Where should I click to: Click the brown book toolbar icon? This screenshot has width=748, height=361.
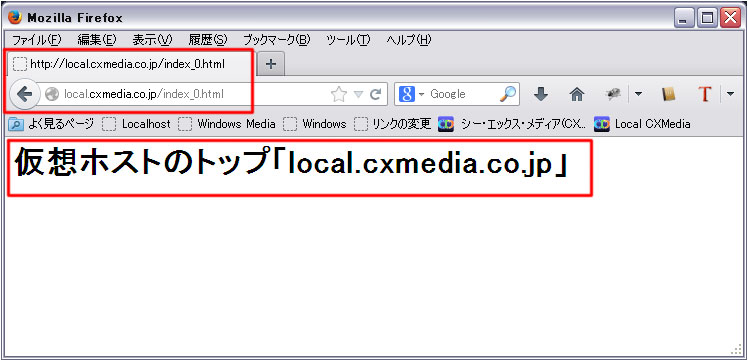(669, 94)
